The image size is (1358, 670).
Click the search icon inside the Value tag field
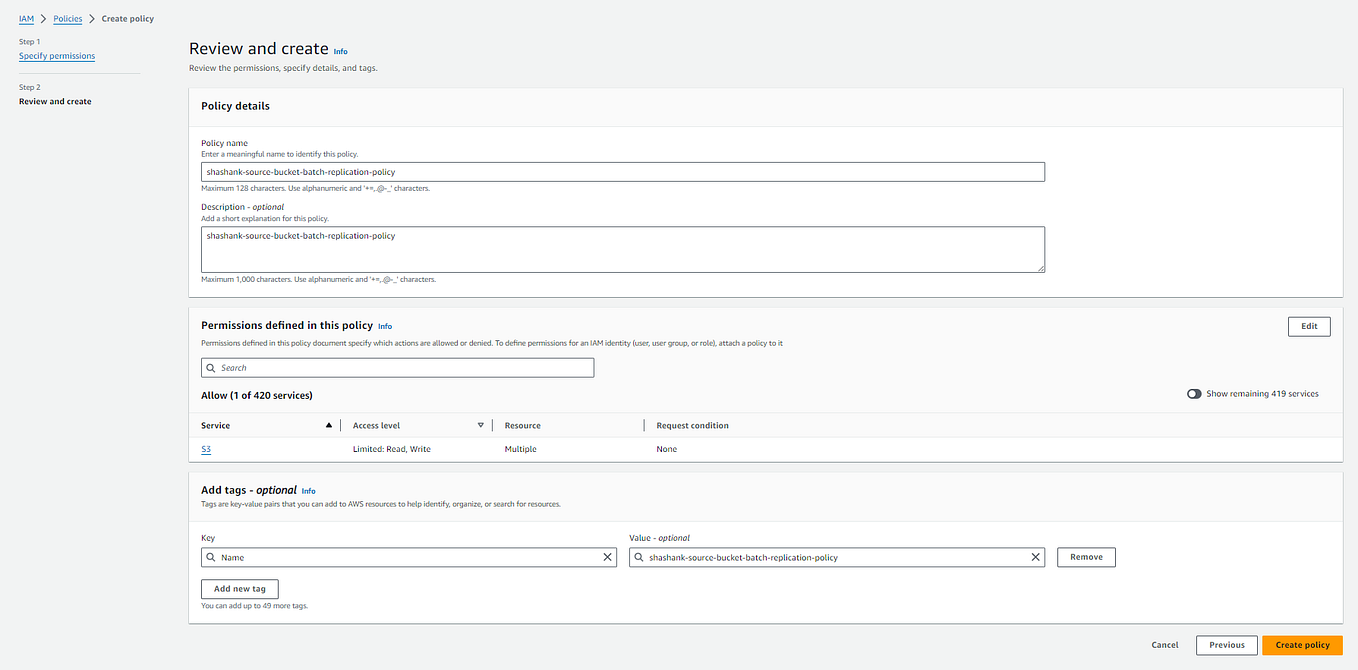point(639,557)
